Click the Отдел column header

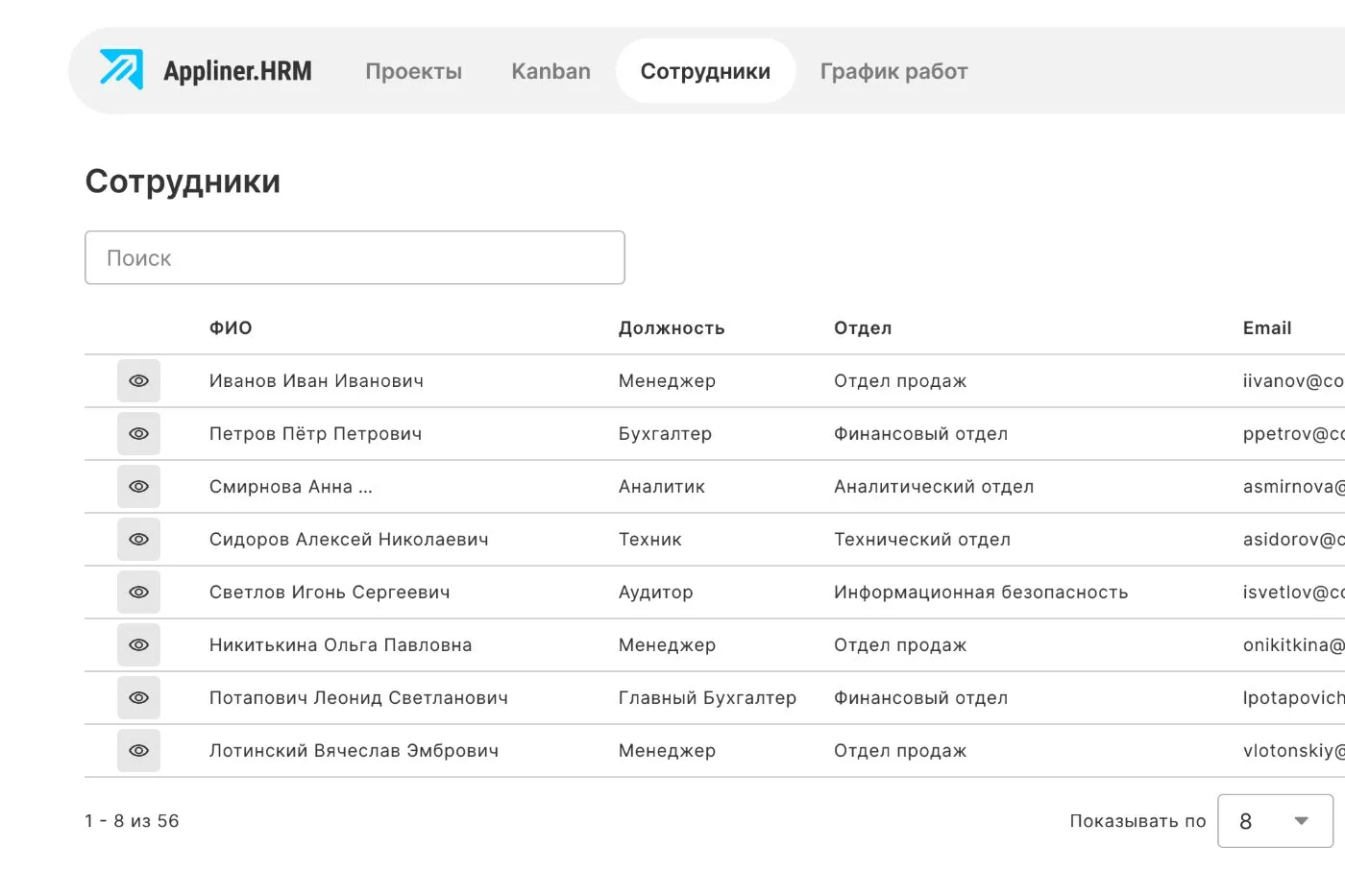[x=863, y=328]
